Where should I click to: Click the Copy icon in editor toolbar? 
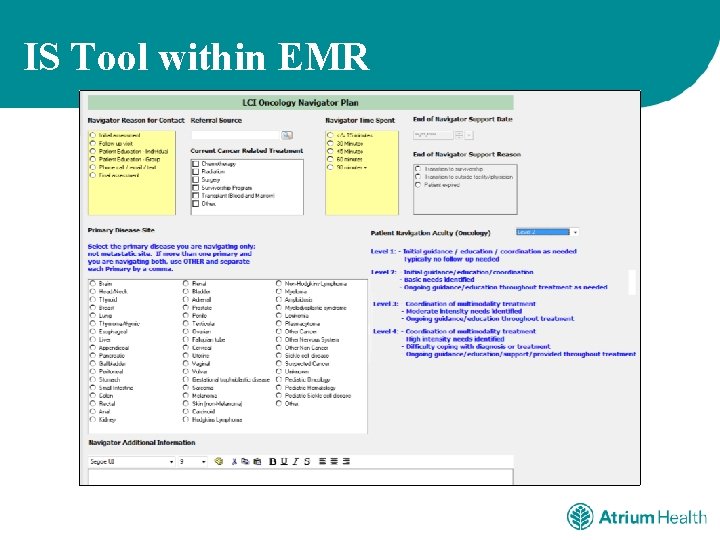245,461
